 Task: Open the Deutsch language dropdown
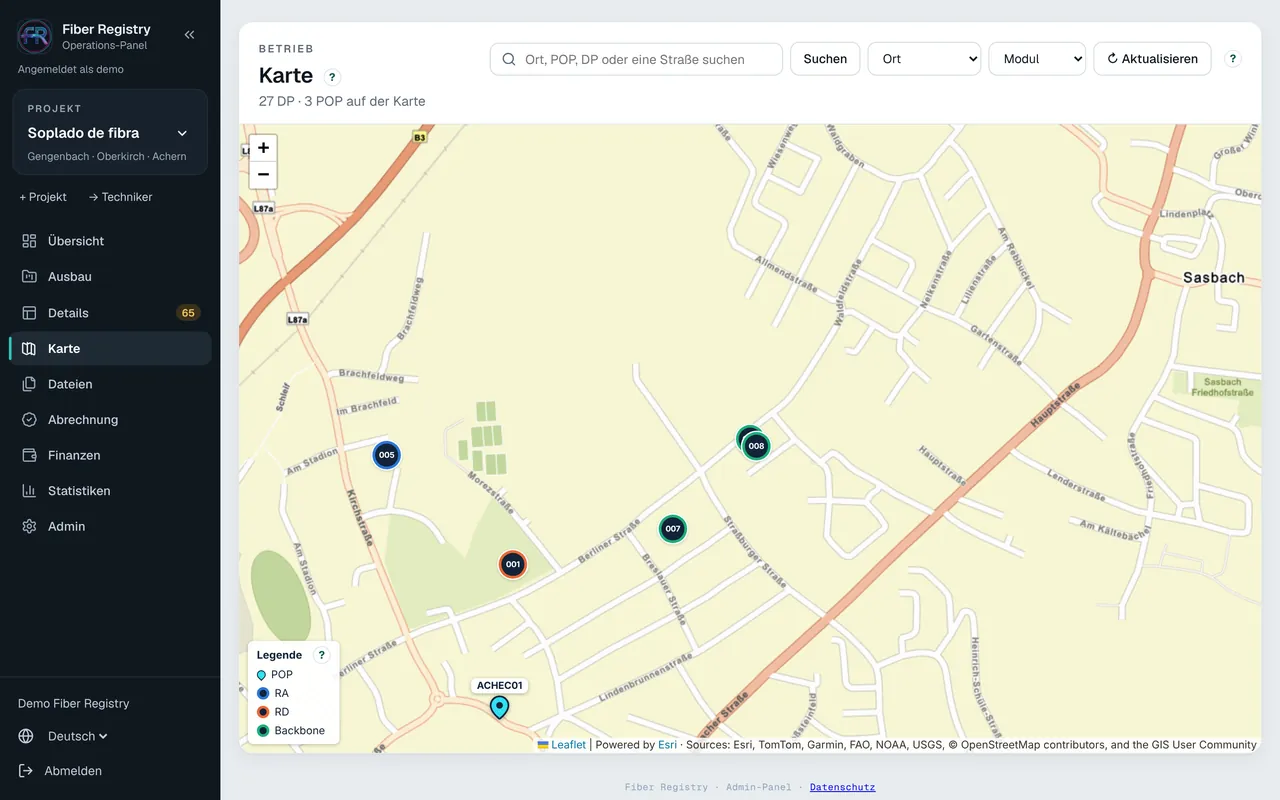(x=77, y=736)
